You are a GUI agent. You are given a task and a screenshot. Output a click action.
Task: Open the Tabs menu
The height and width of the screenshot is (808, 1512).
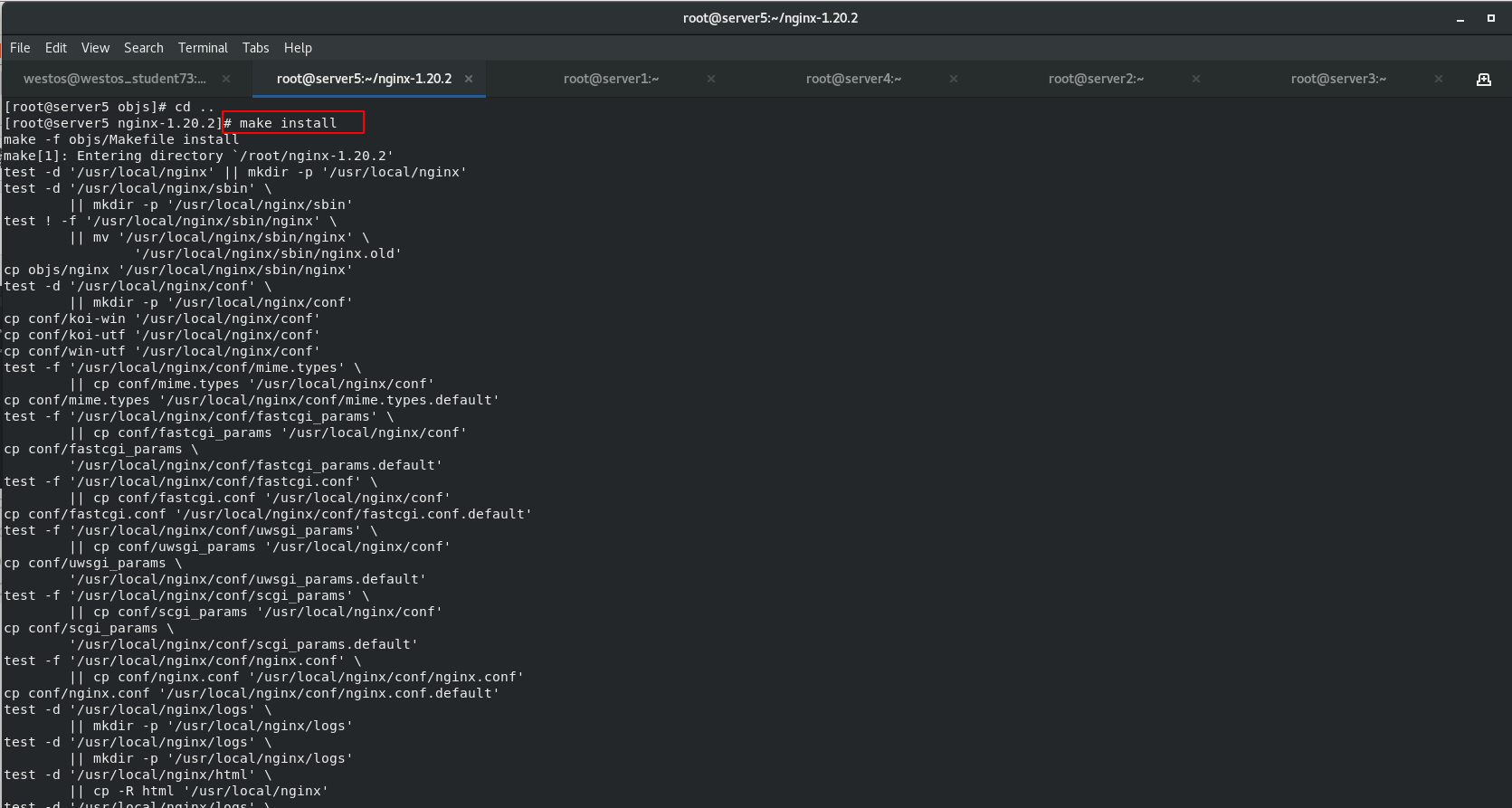(x=255, y=48)
